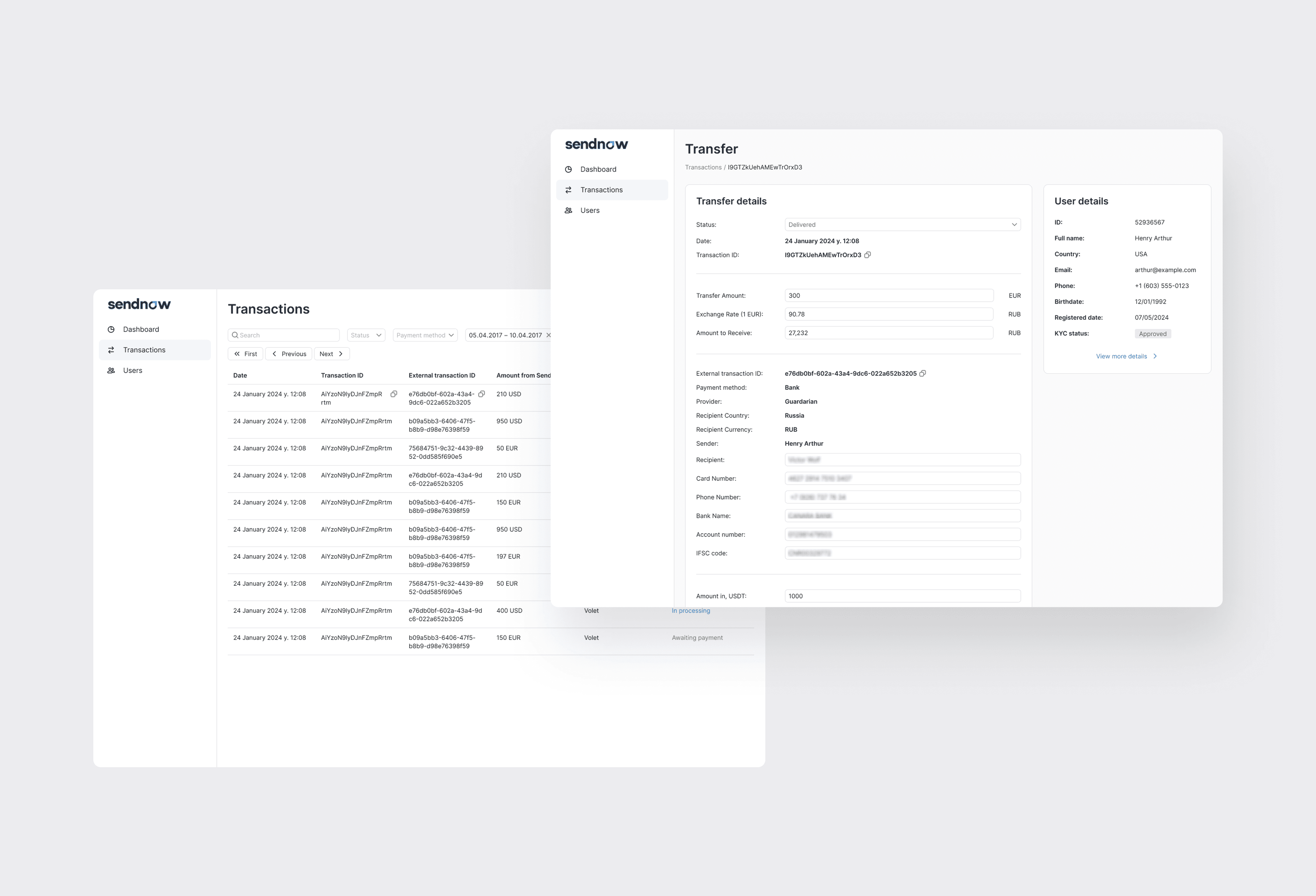1316x896 pixels.
Task: Go to the Next page of transactions
Action: coord(331,354)
